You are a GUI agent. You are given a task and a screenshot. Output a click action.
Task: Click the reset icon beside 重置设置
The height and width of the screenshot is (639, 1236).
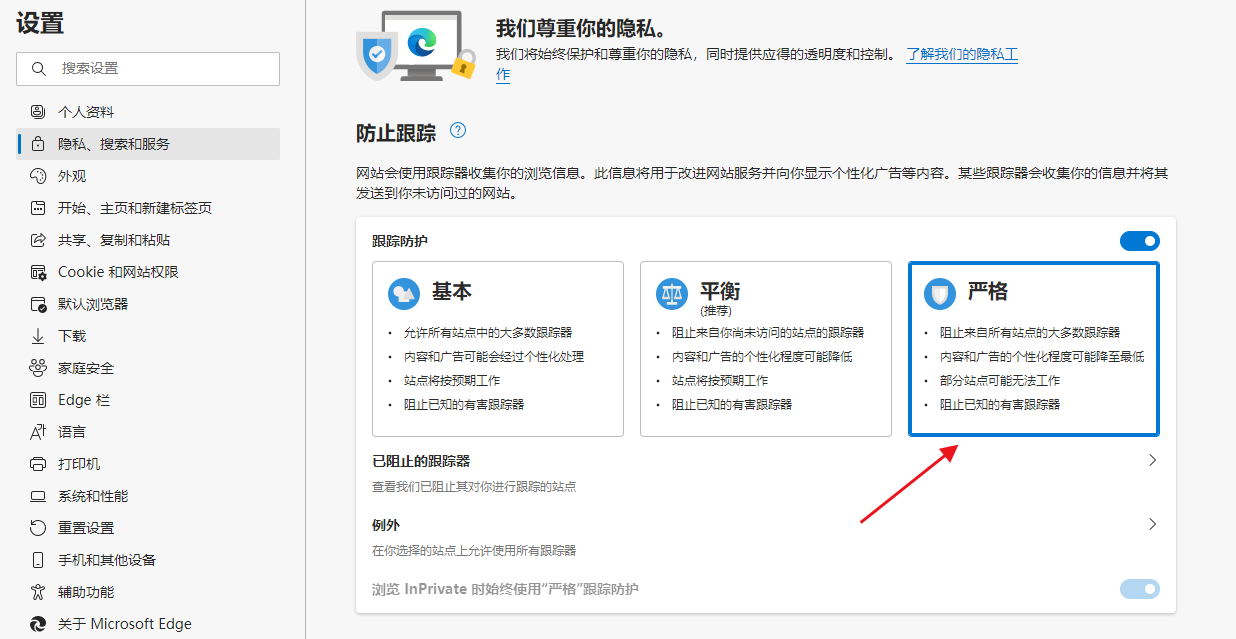click(x=38, y=528)
